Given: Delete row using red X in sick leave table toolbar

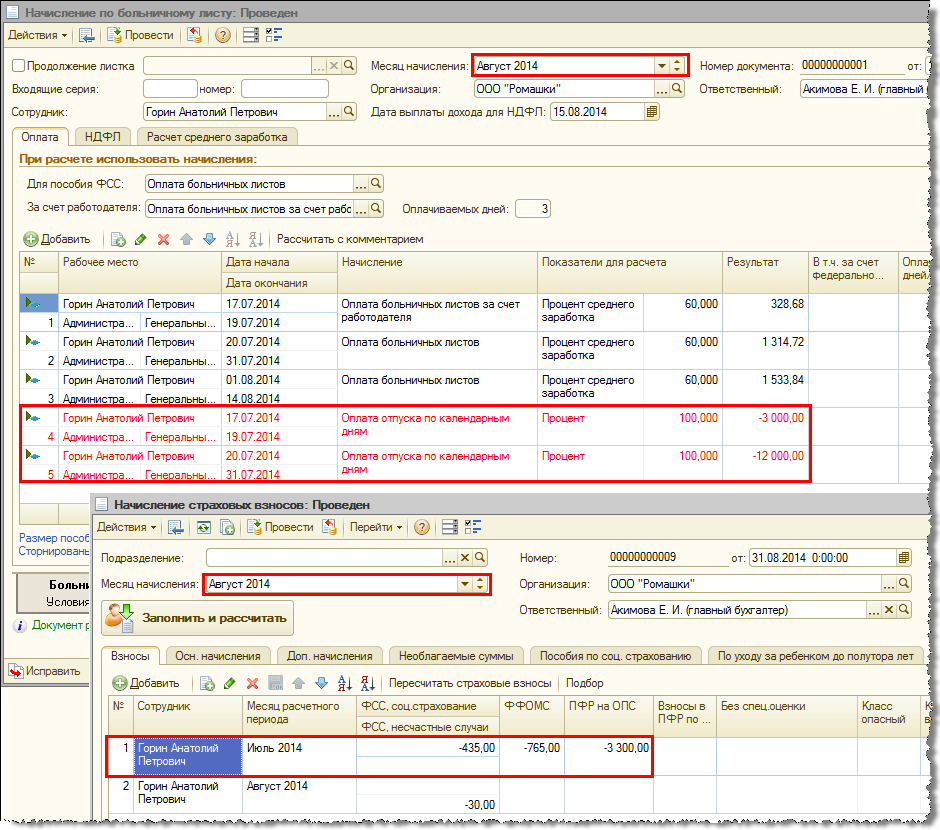Looking at the screenshot, I should coord(163,240).
